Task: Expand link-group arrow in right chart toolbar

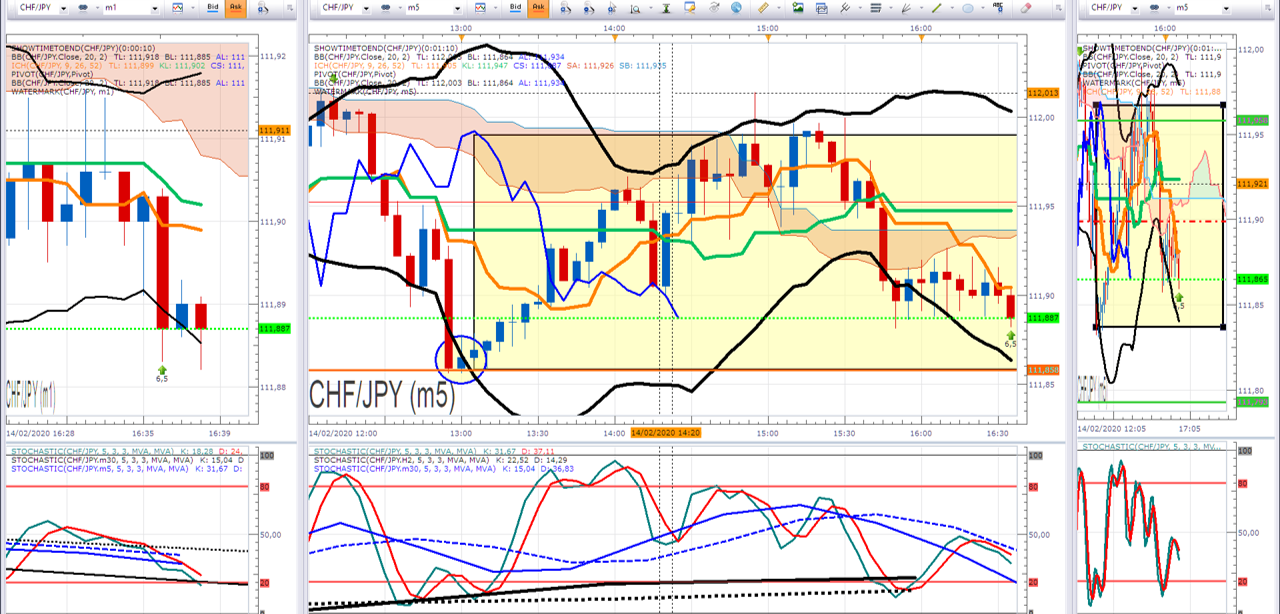Action: 1168,7
